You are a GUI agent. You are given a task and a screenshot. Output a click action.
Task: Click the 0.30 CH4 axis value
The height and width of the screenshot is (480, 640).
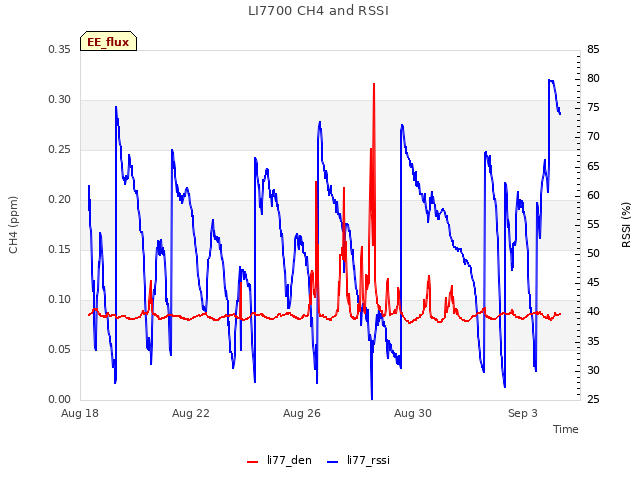[x=60, y=100]
